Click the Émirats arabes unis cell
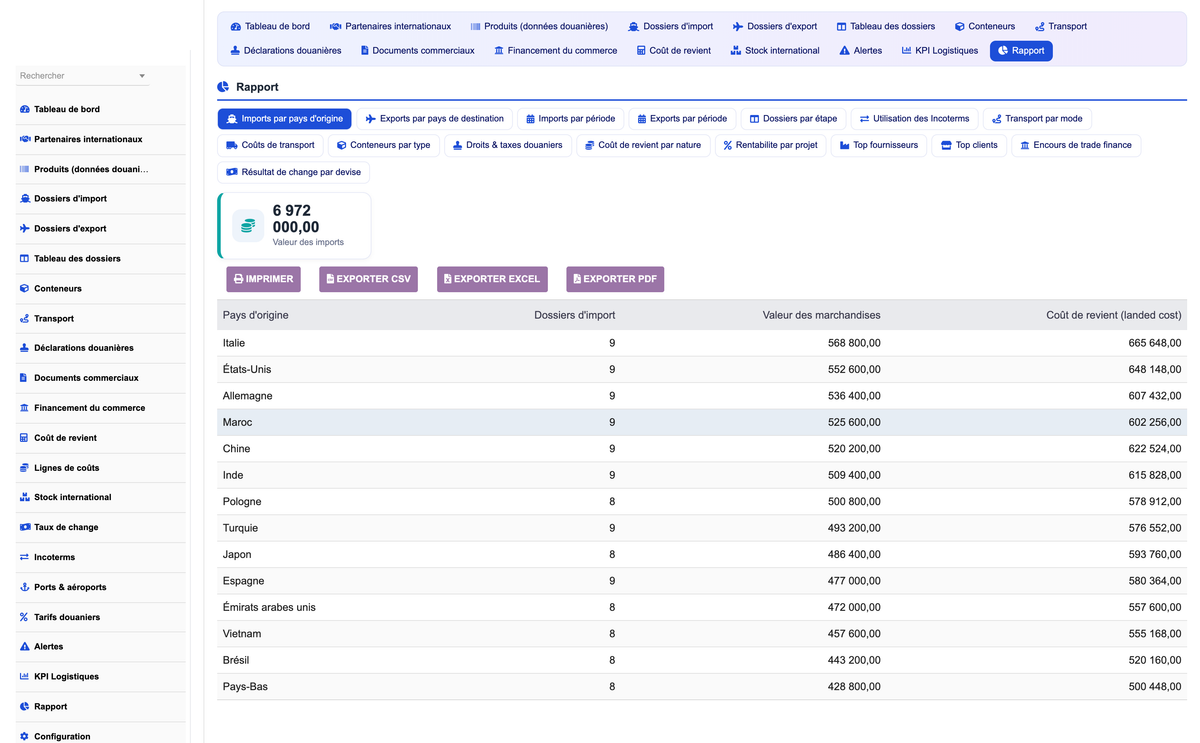The width and height of the screenshot is (1200, 743). point(269,607)
